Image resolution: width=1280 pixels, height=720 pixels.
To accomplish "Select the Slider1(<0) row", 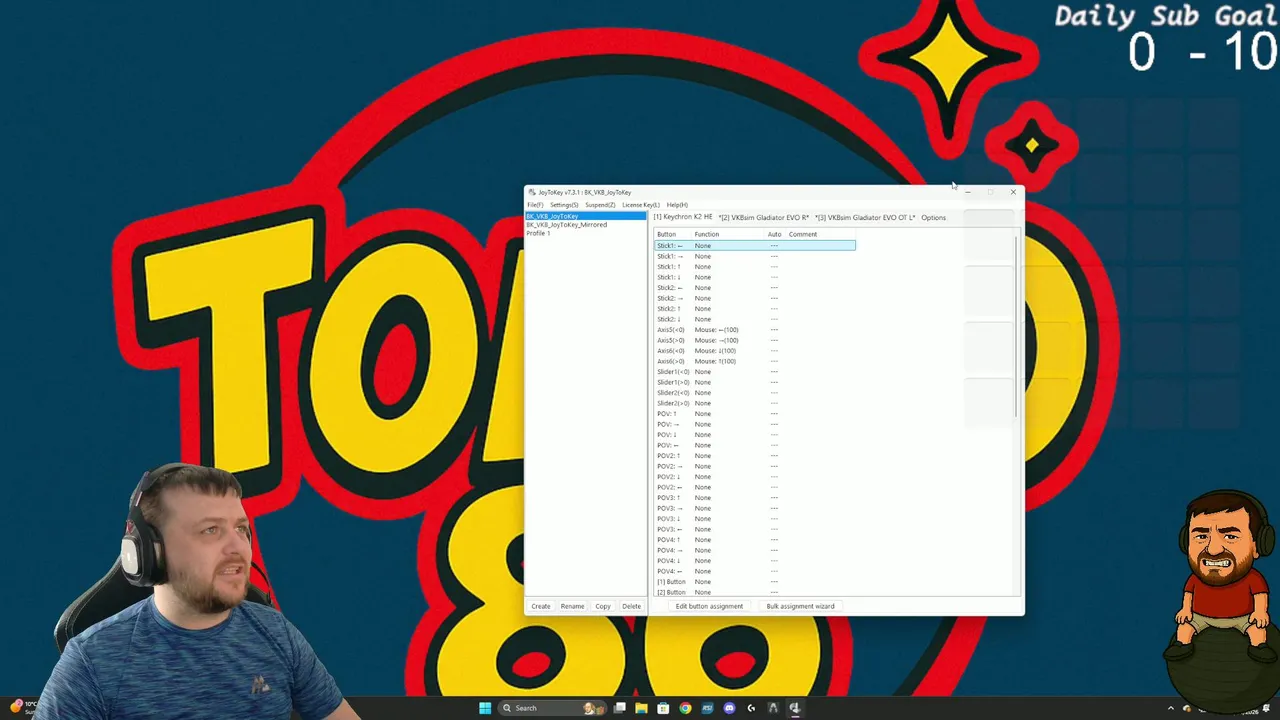I will click(x=755, y=372).
